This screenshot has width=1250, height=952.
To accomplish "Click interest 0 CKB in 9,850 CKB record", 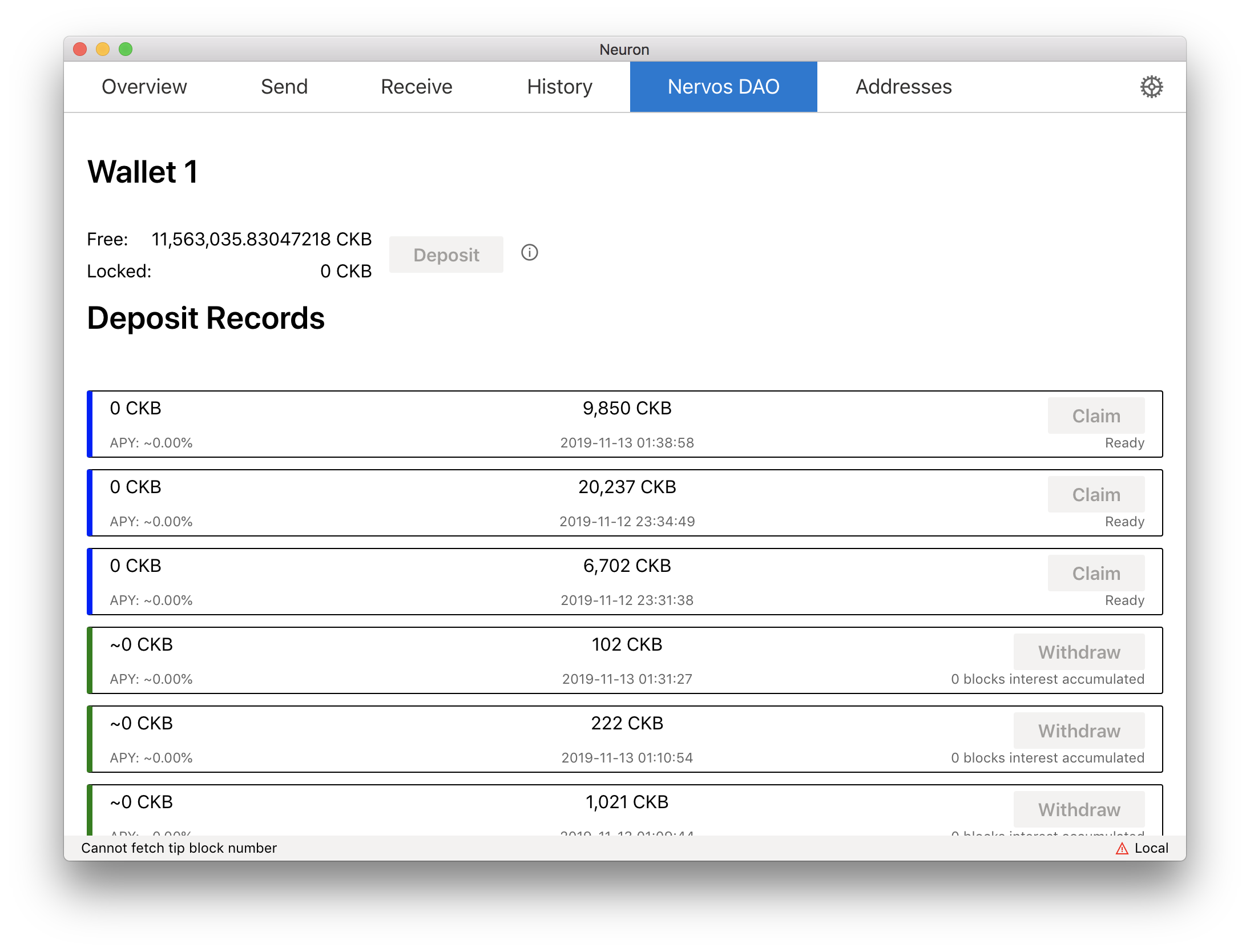I will tap(136, 408).
